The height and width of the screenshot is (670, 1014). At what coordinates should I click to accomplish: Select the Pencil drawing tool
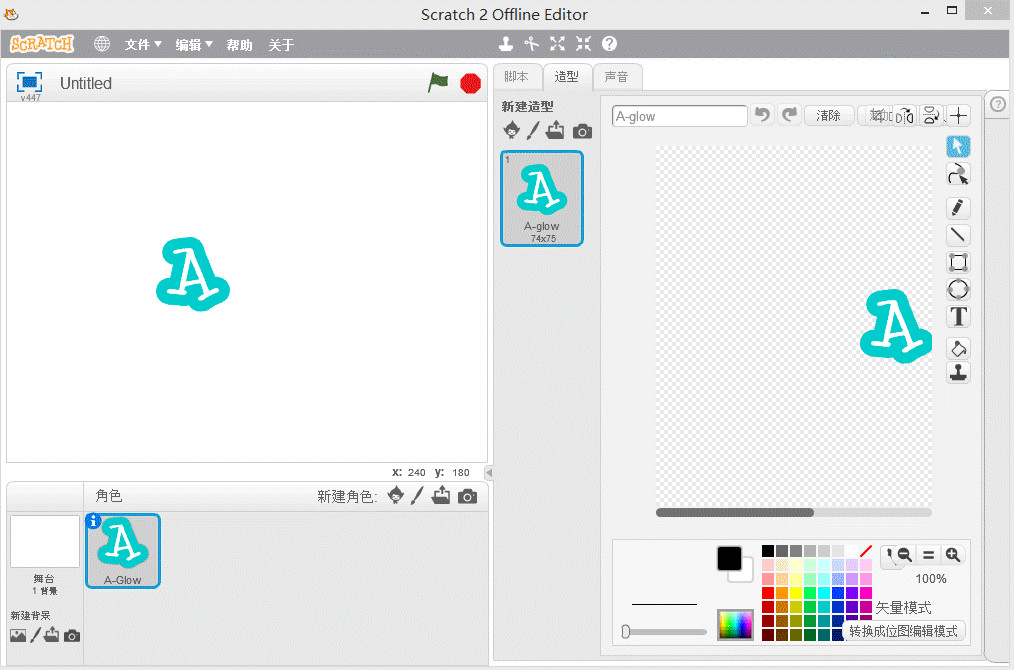coord(958,208)
